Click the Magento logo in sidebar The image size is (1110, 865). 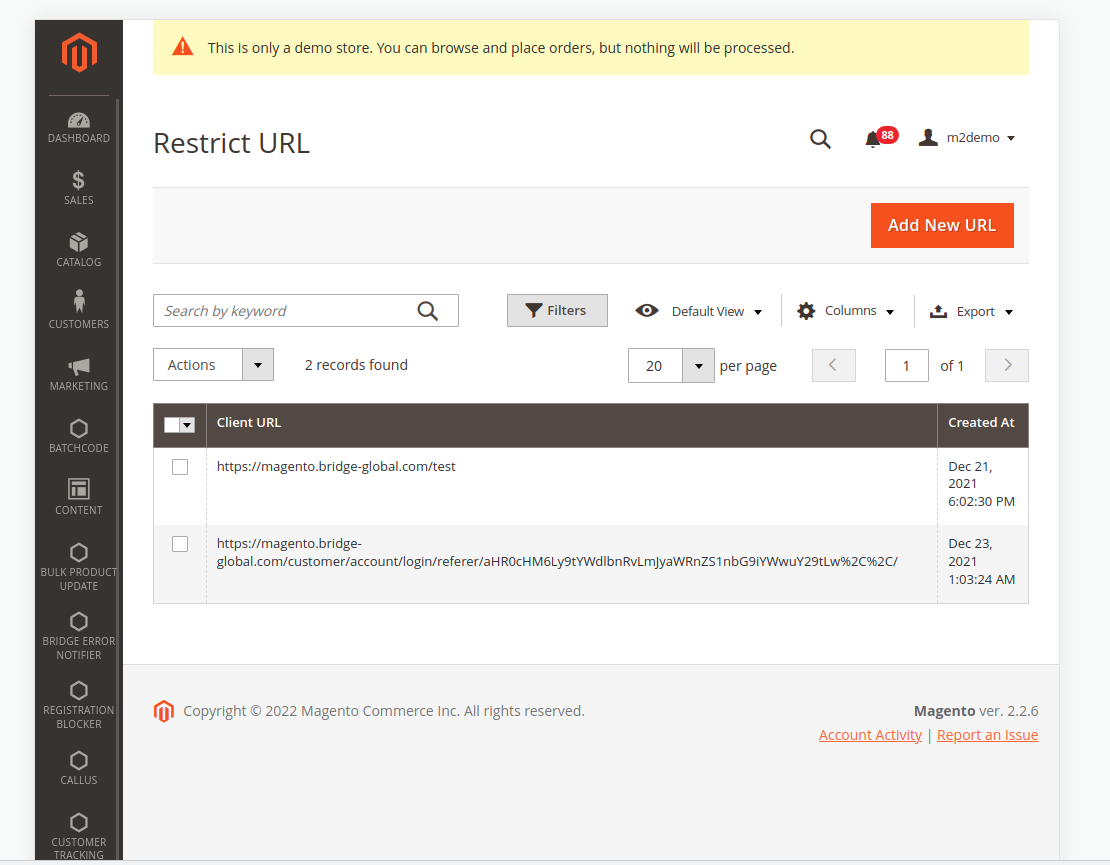tap(79, 53)
